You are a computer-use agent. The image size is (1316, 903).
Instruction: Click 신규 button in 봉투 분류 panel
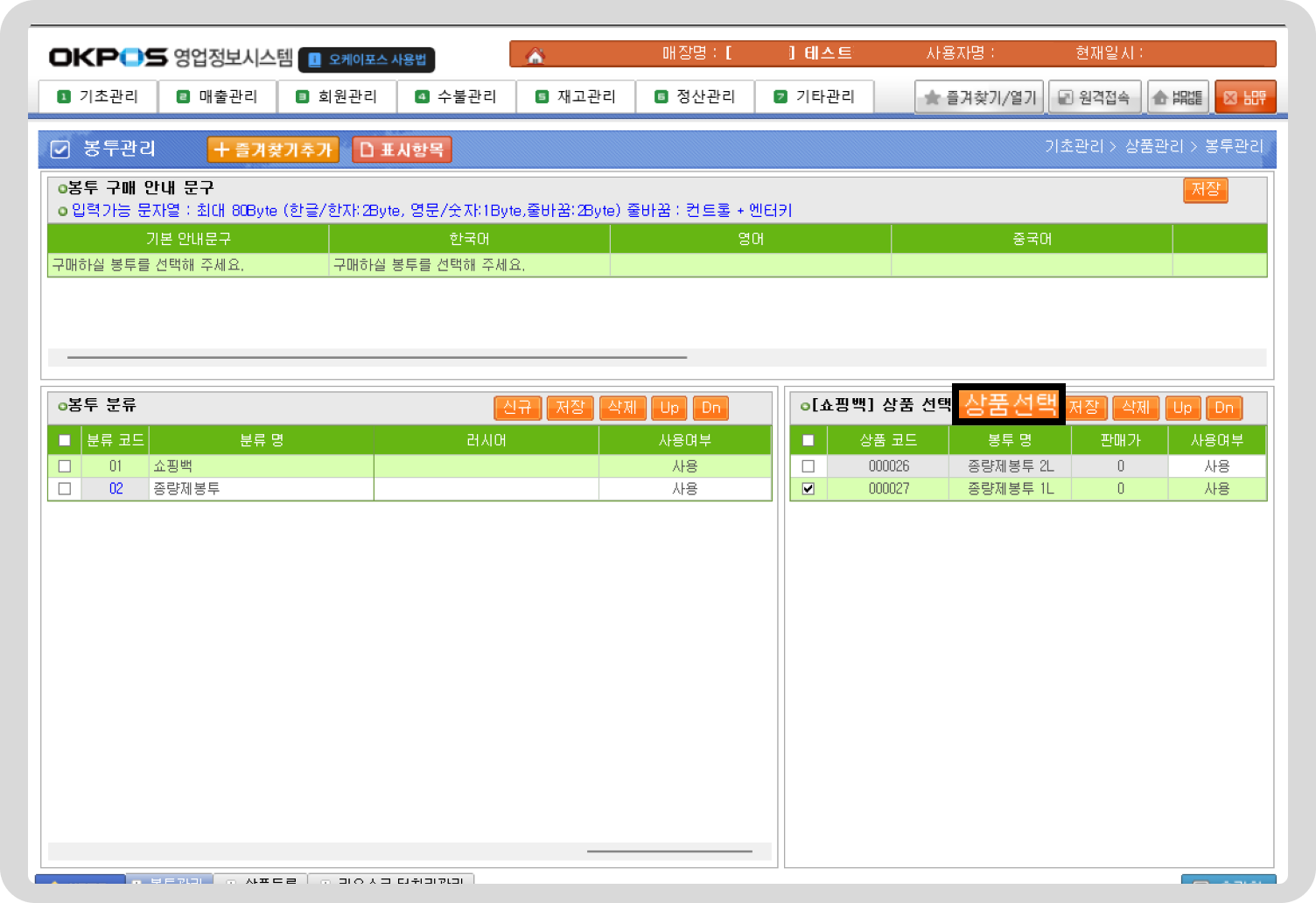pyautogui.click(x=517, y=408)
